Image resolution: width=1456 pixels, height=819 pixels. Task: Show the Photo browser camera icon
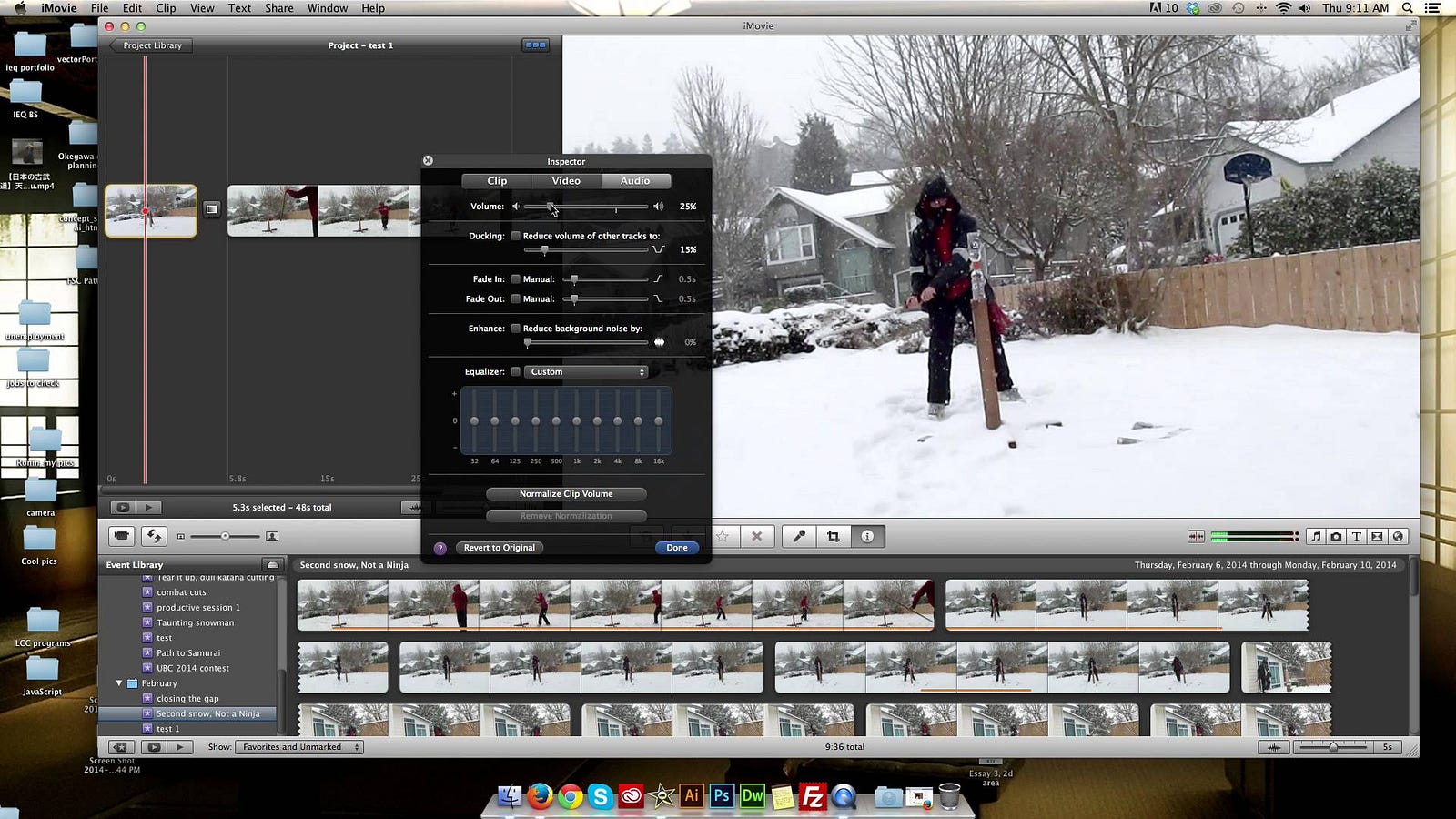1336,537
